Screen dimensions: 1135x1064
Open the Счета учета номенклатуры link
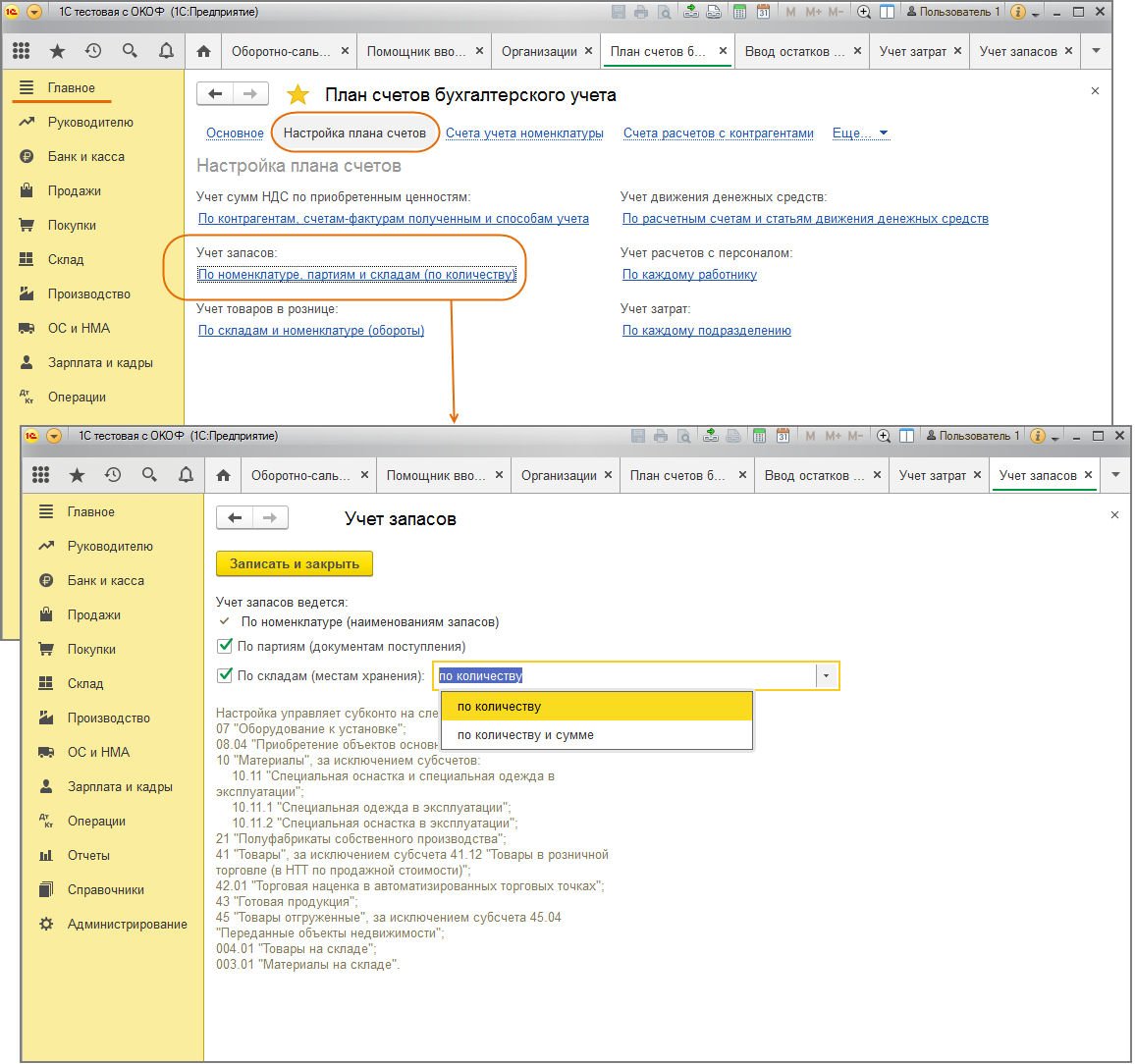524,133
